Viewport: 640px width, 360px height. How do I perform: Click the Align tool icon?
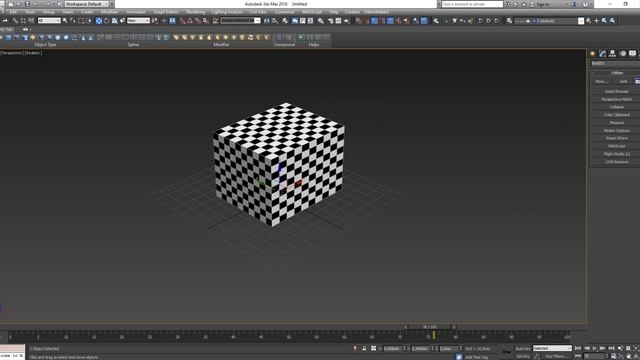tap(275, 20)
